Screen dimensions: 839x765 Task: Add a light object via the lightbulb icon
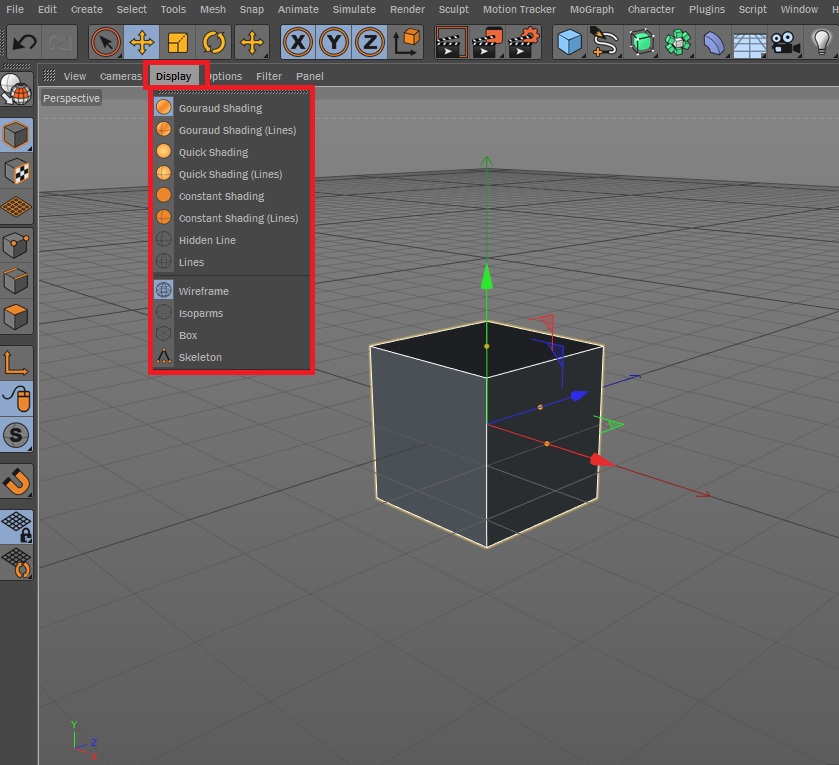(x=821, y=42)
